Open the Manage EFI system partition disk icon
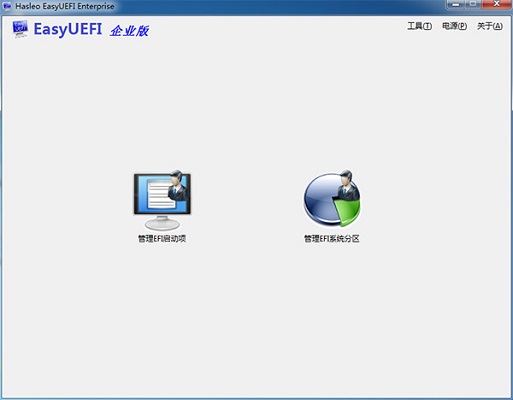The width and height of the screenshot is (513, 400). [x=332, y=199]
